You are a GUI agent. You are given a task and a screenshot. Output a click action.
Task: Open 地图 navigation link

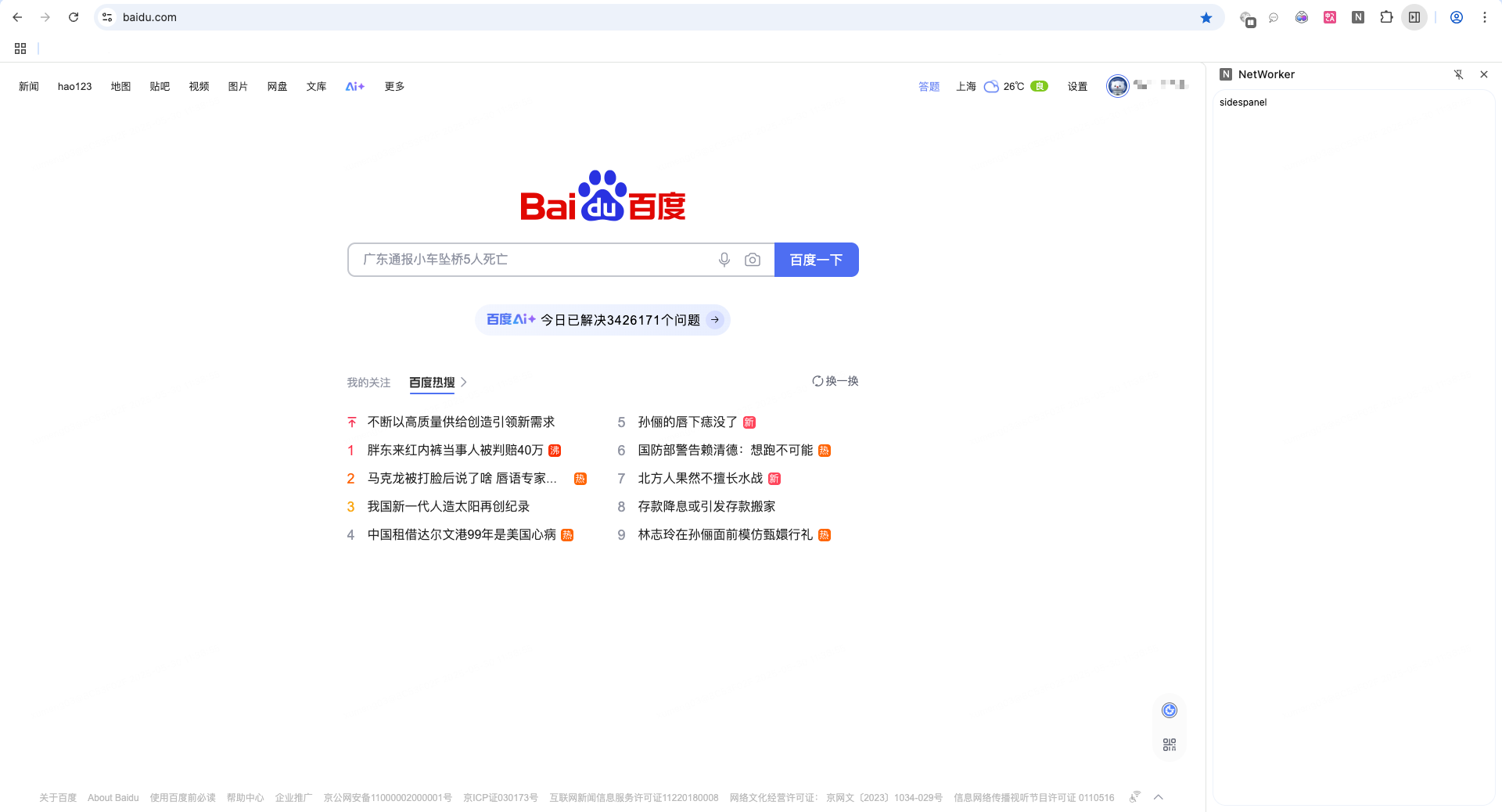(x=120, y=86)
